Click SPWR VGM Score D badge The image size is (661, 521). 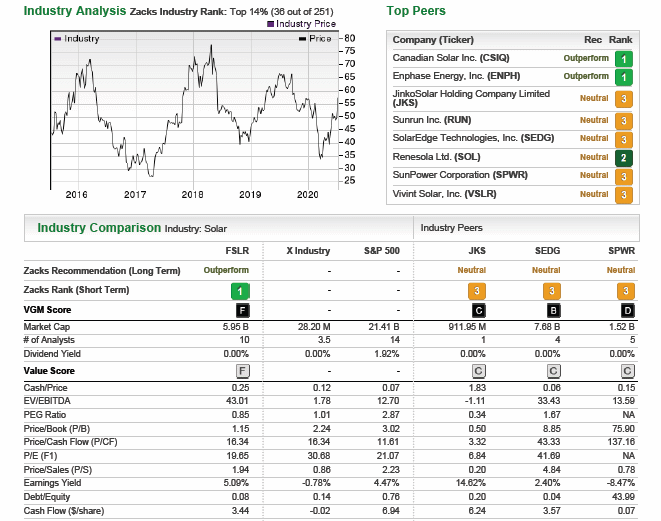(628, 311)
